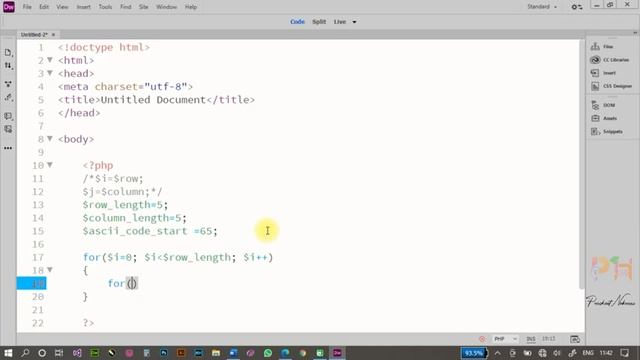
Task: Click the vertical scrollbar of code editor
Action: (582, 163)
